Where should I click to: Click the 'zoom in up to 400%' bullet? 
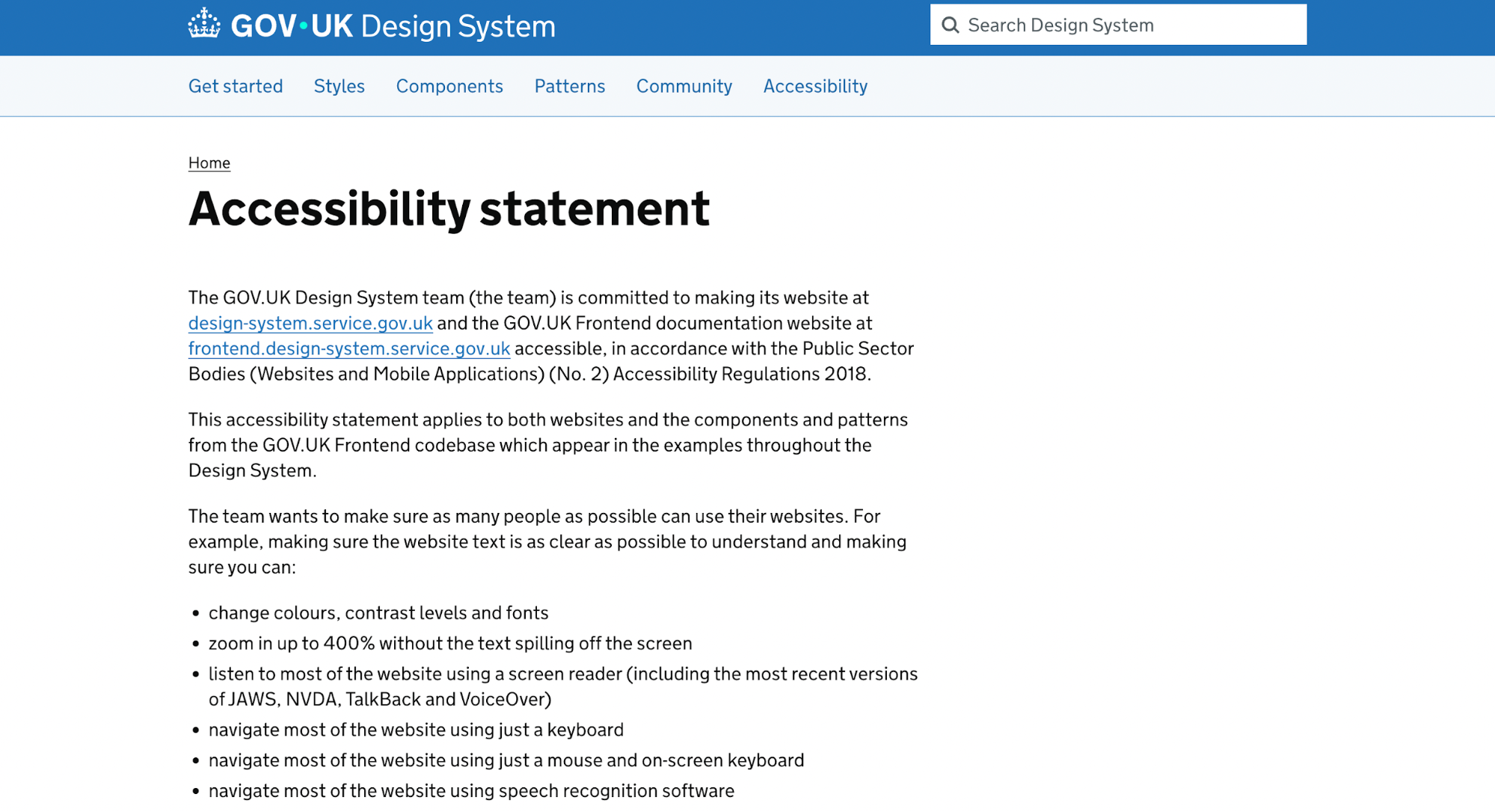click(450, 644)
